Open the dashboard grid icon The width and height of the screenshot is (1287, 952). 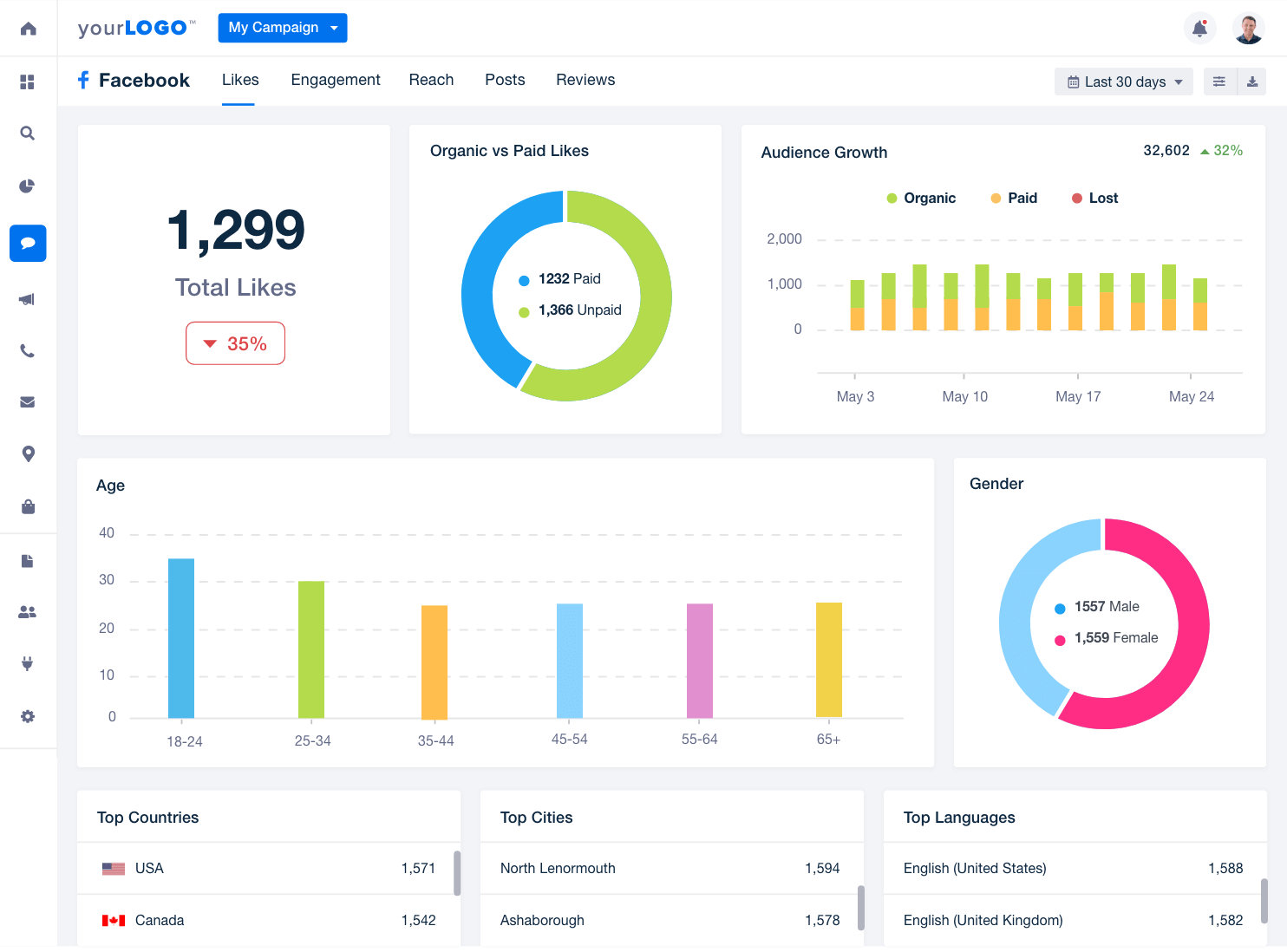click(x=28, y=82)
